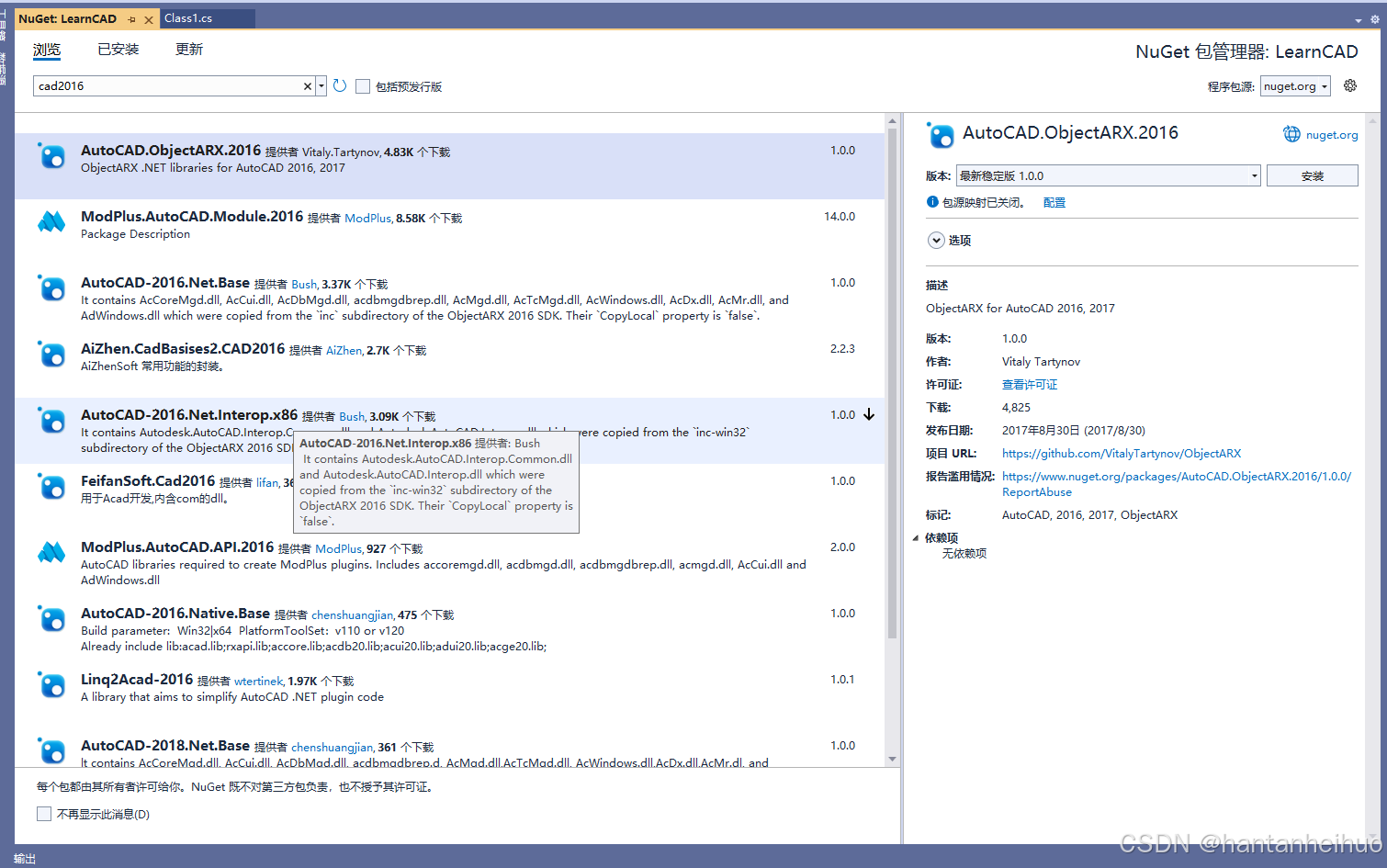Click FeifanSoft.Cad2016 package icon
The height and width of the screenshot is (868, 1387).
[x=51, y=487]
